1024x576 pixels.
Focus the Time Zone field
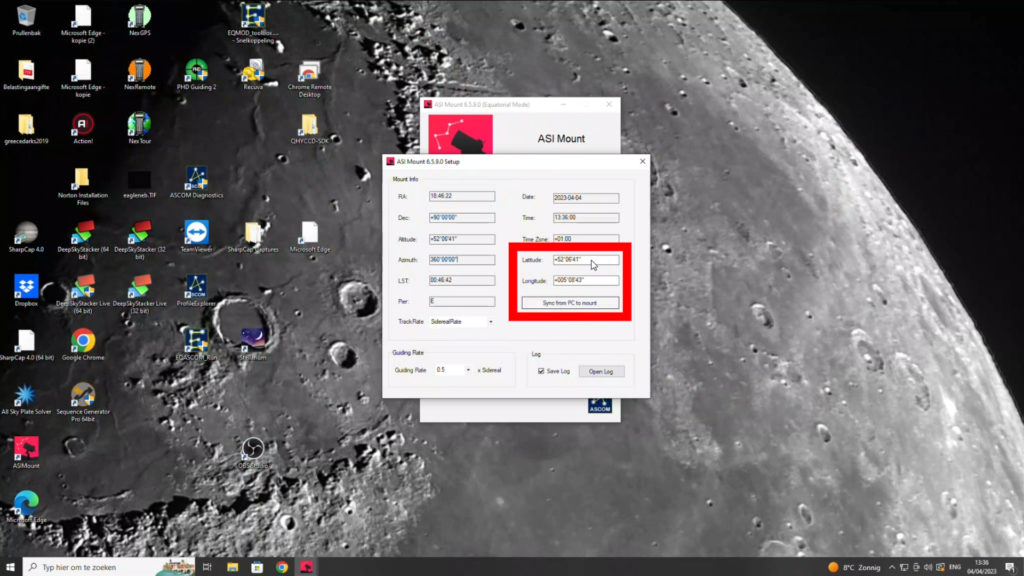(x=586, y=239)
